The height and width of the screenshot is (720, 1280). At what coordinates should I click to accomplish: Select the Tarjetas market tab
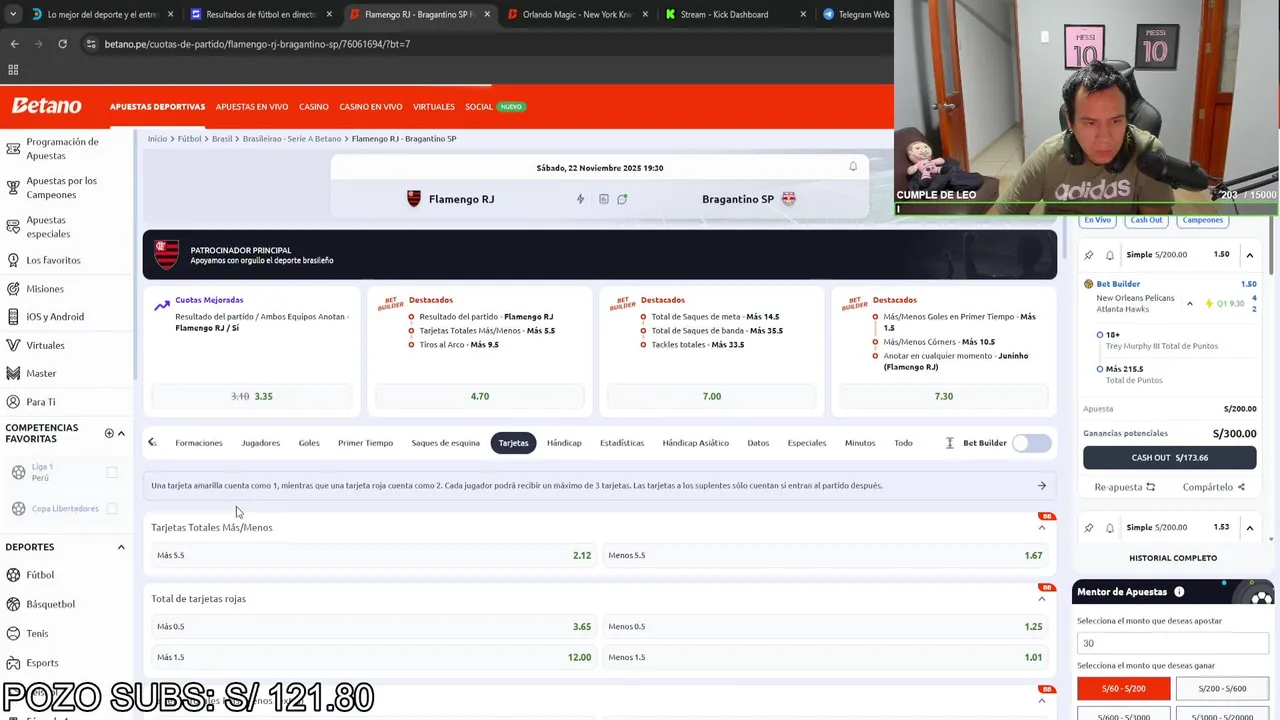[513, 443]
